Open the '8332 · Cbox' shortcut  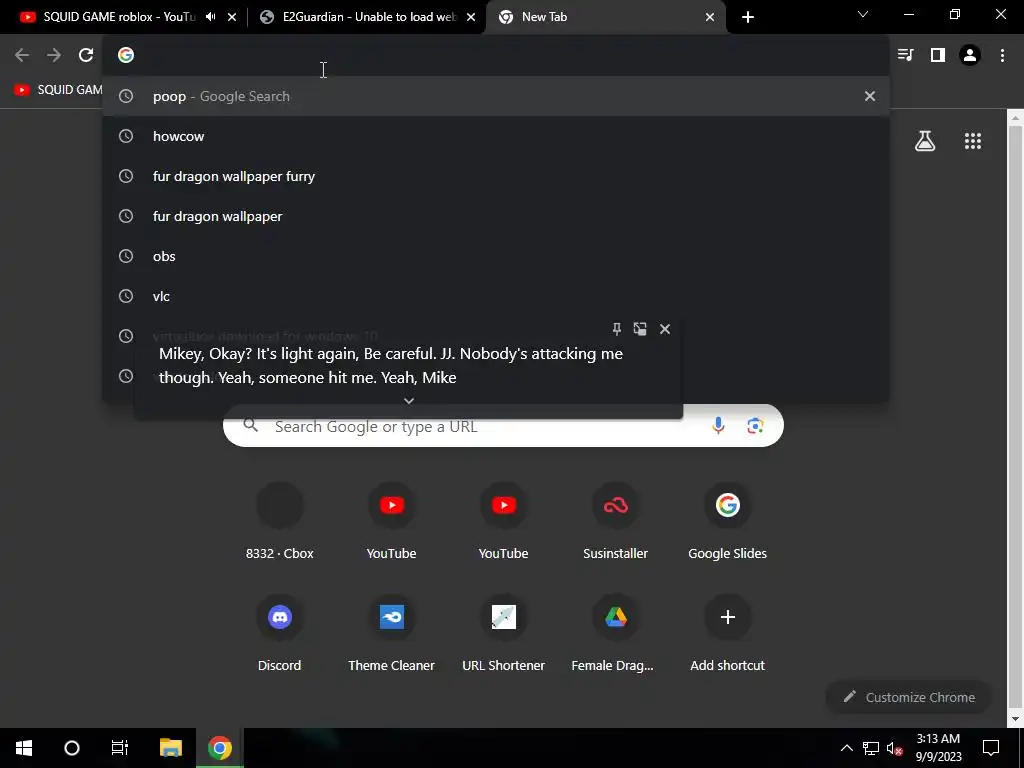pyautogui.click(x=280, y=522)
